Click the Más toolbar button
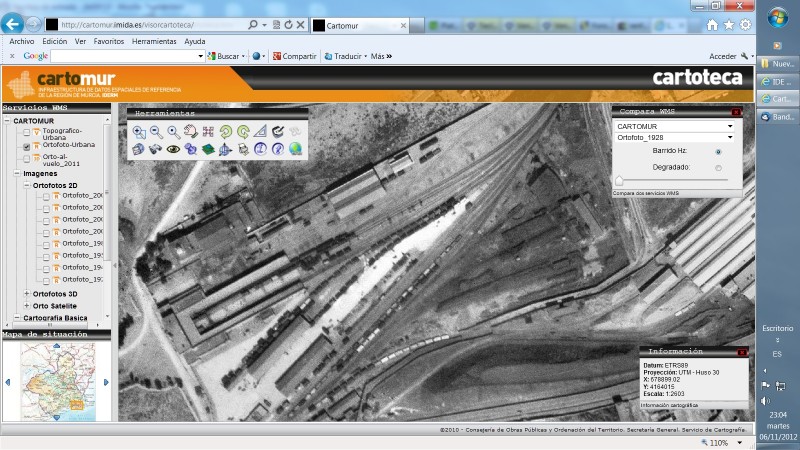Viewport: 800px width, 450px height. click(x=381, y=56)
